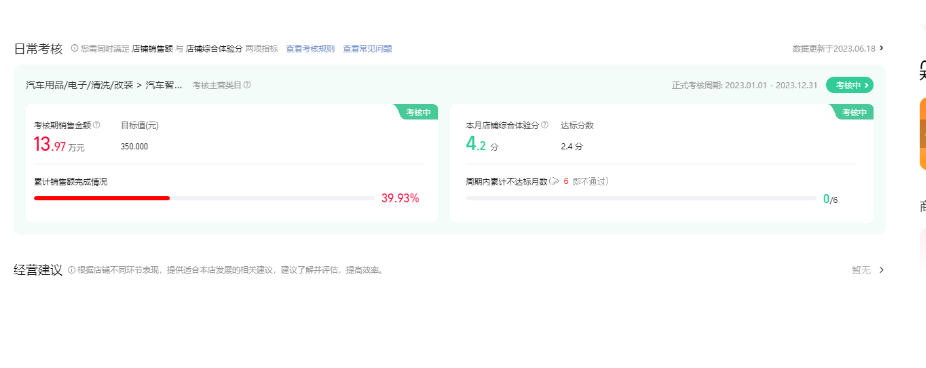Click the 日常考核 section heading
This screenshot has width=926, height=368.
[x=38, y=48]
